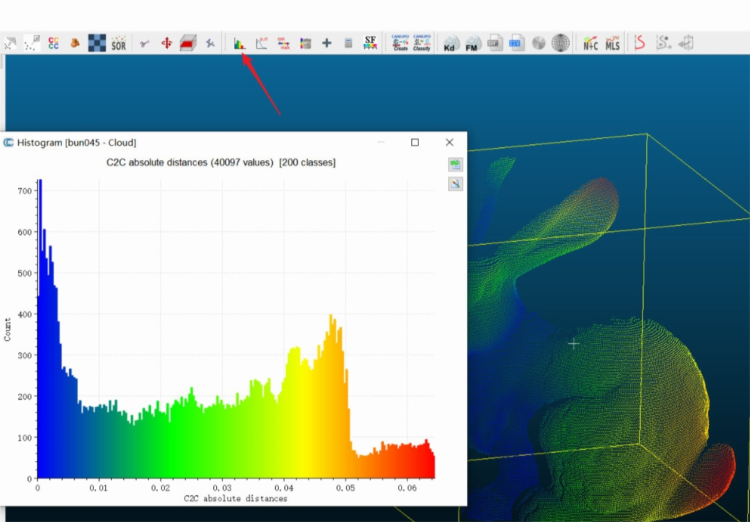Open the histogram tool in the toolbar
Image resolution: width=750 pixels, height=522 pixels.
tap(239, 44)
